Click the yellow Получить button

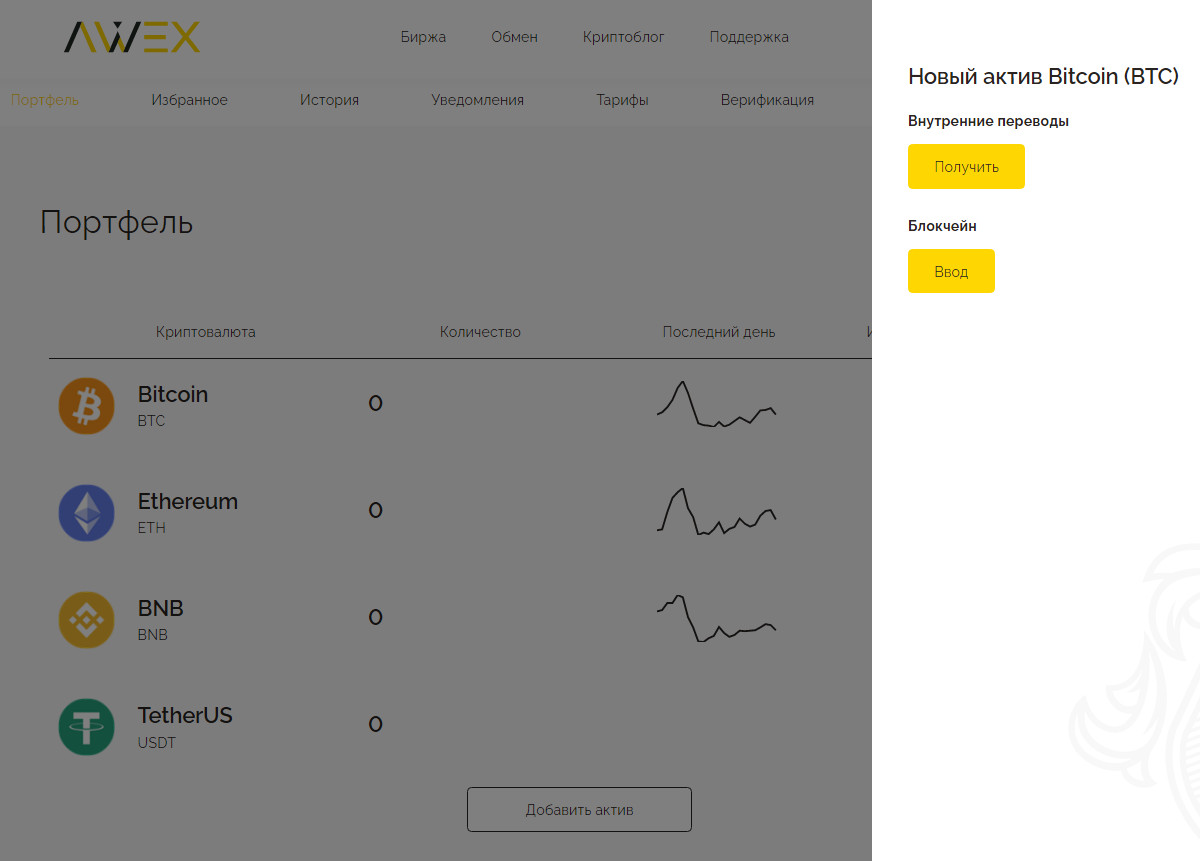(x=966, y=167)
